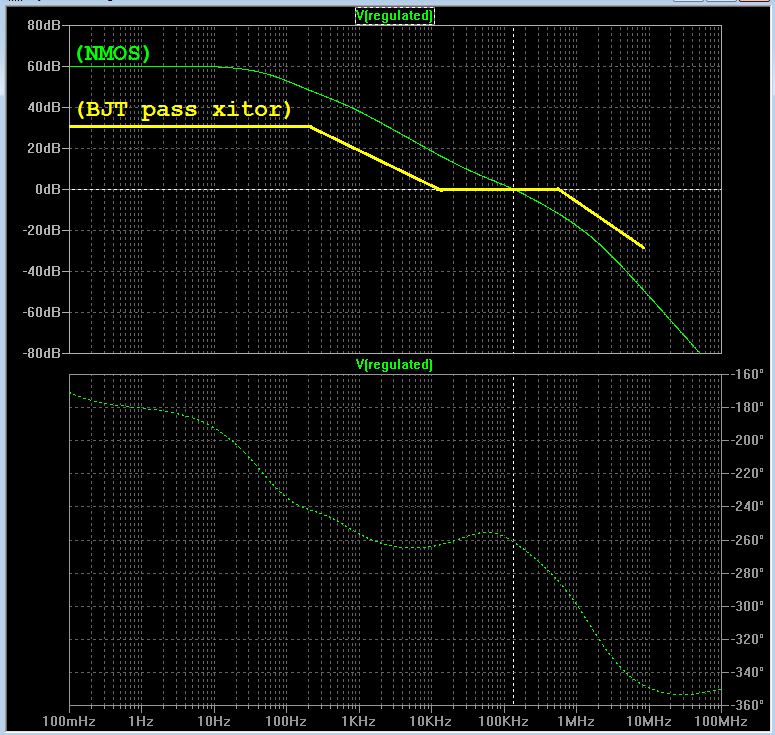
Task: Click the -60dB magnitude axis label
Action: [42, 312]
